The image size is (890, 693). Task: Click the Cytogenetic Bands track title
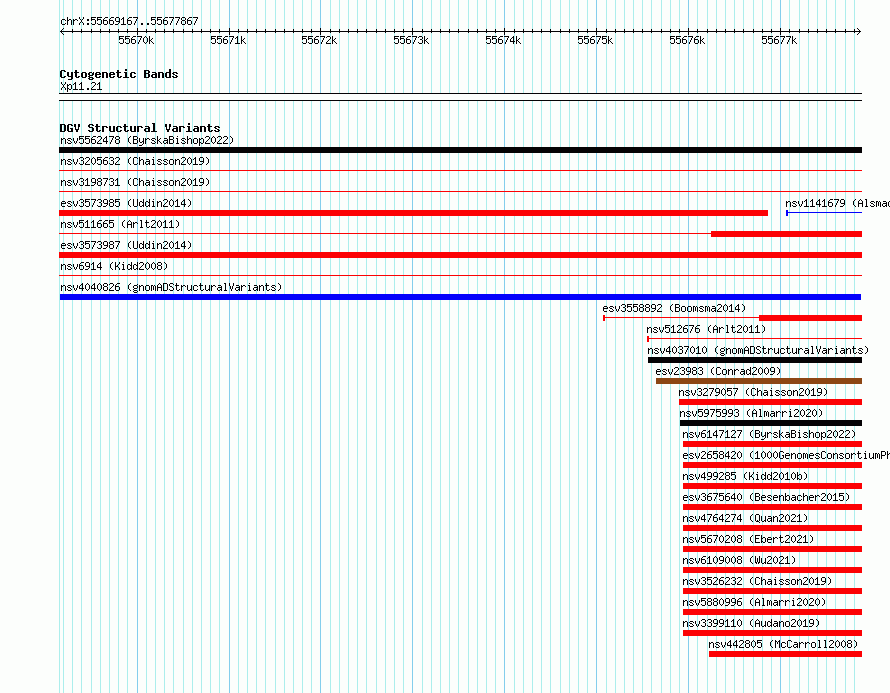pyautogui.click(x=119, y=74)
